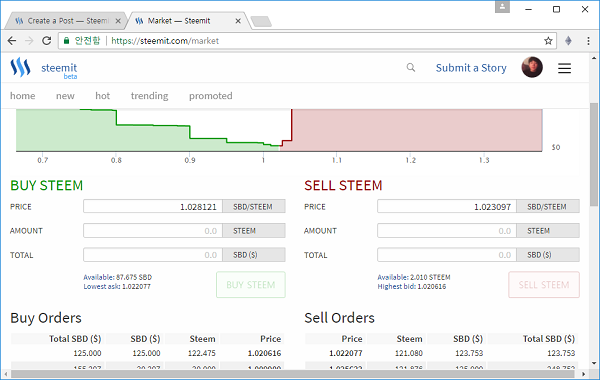Open the promoted feed

[211, 96]
